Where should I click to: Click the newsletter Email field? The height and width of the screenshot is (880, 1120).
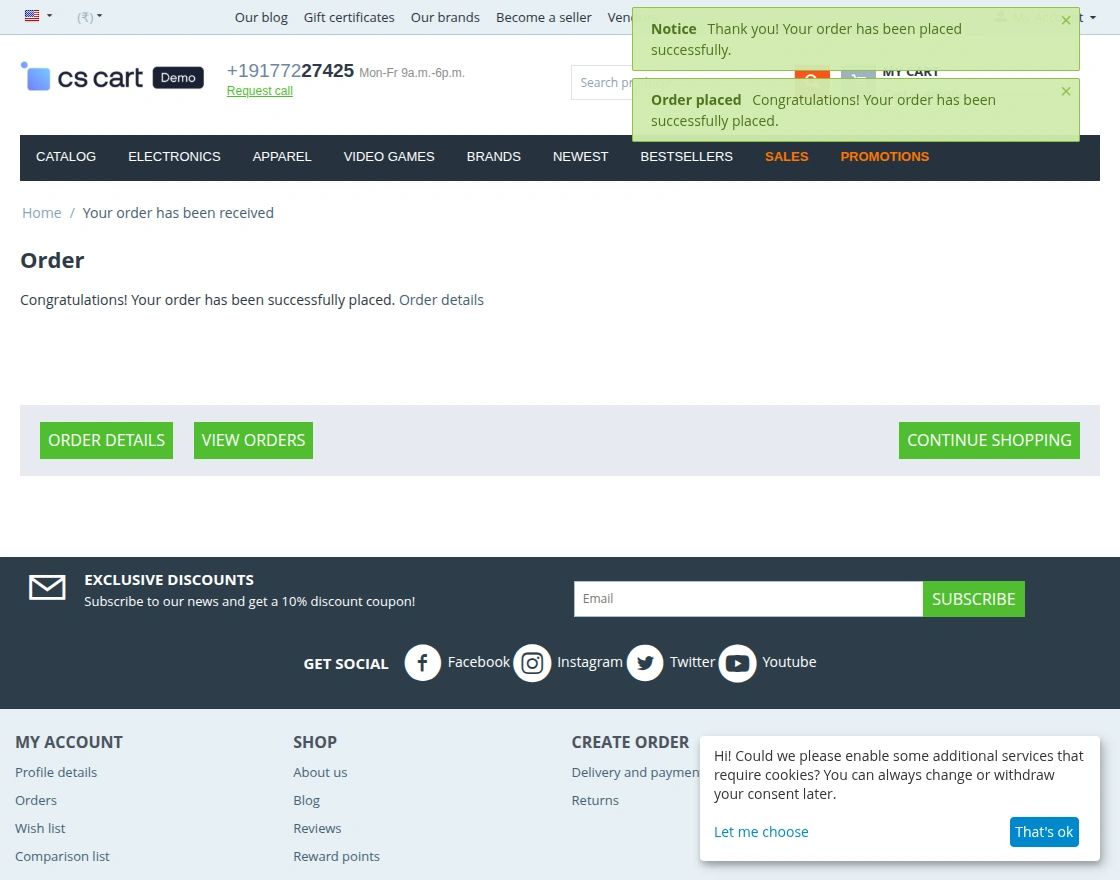[748, 599]
